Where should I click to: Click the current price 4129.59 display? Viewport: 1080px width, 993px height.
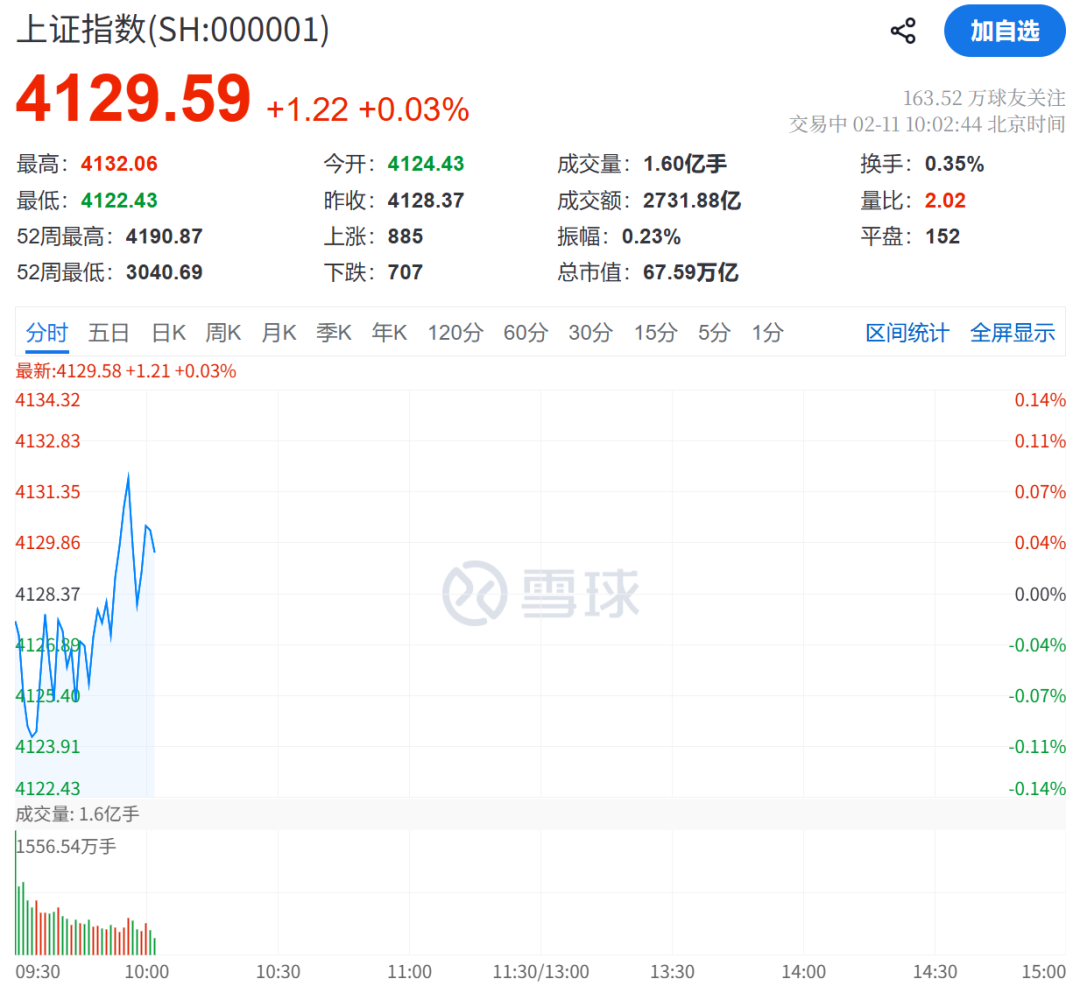click(134, 98)
